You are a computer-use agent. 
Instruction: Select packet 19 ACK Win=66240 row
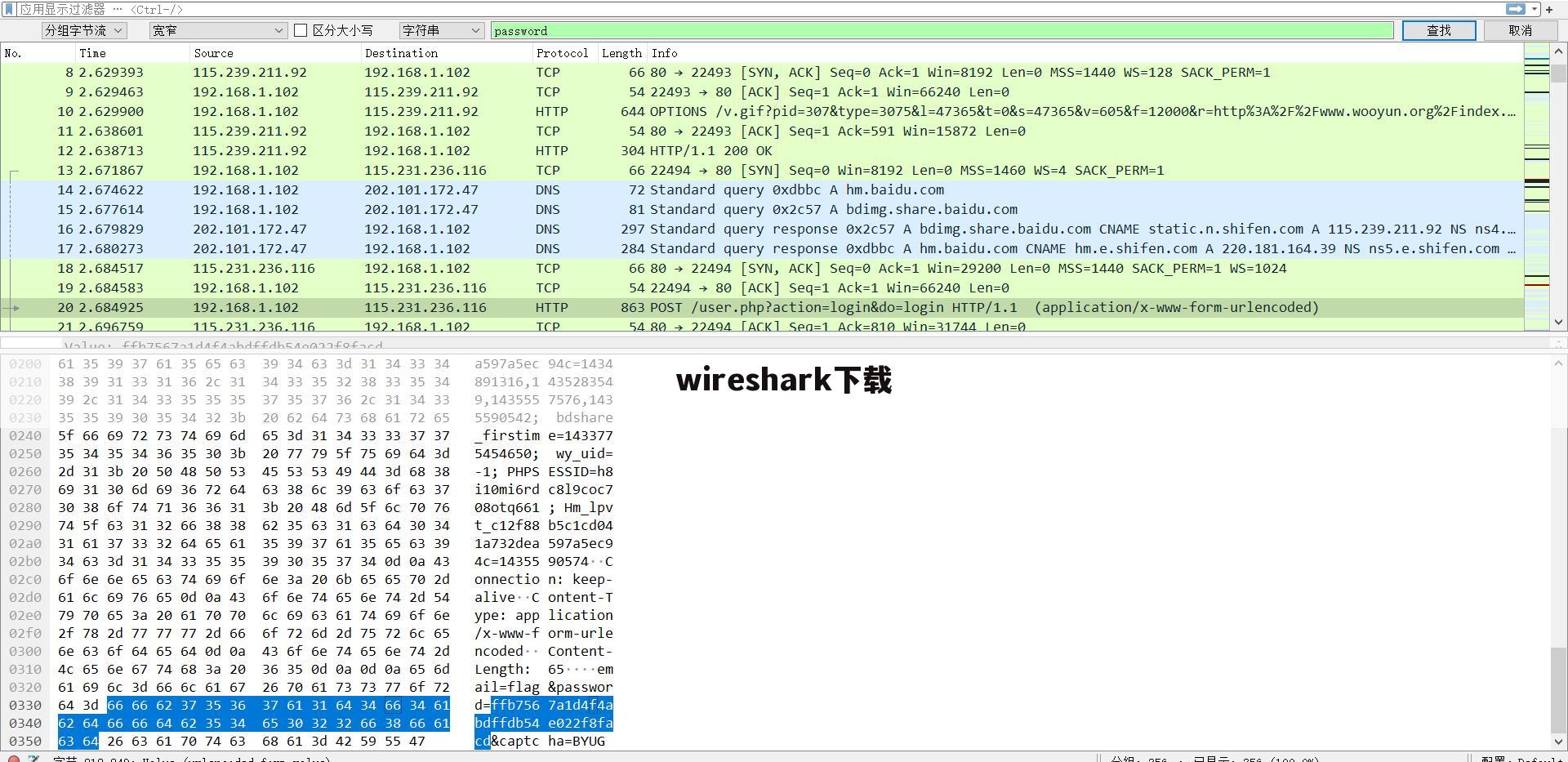[762, 287]
